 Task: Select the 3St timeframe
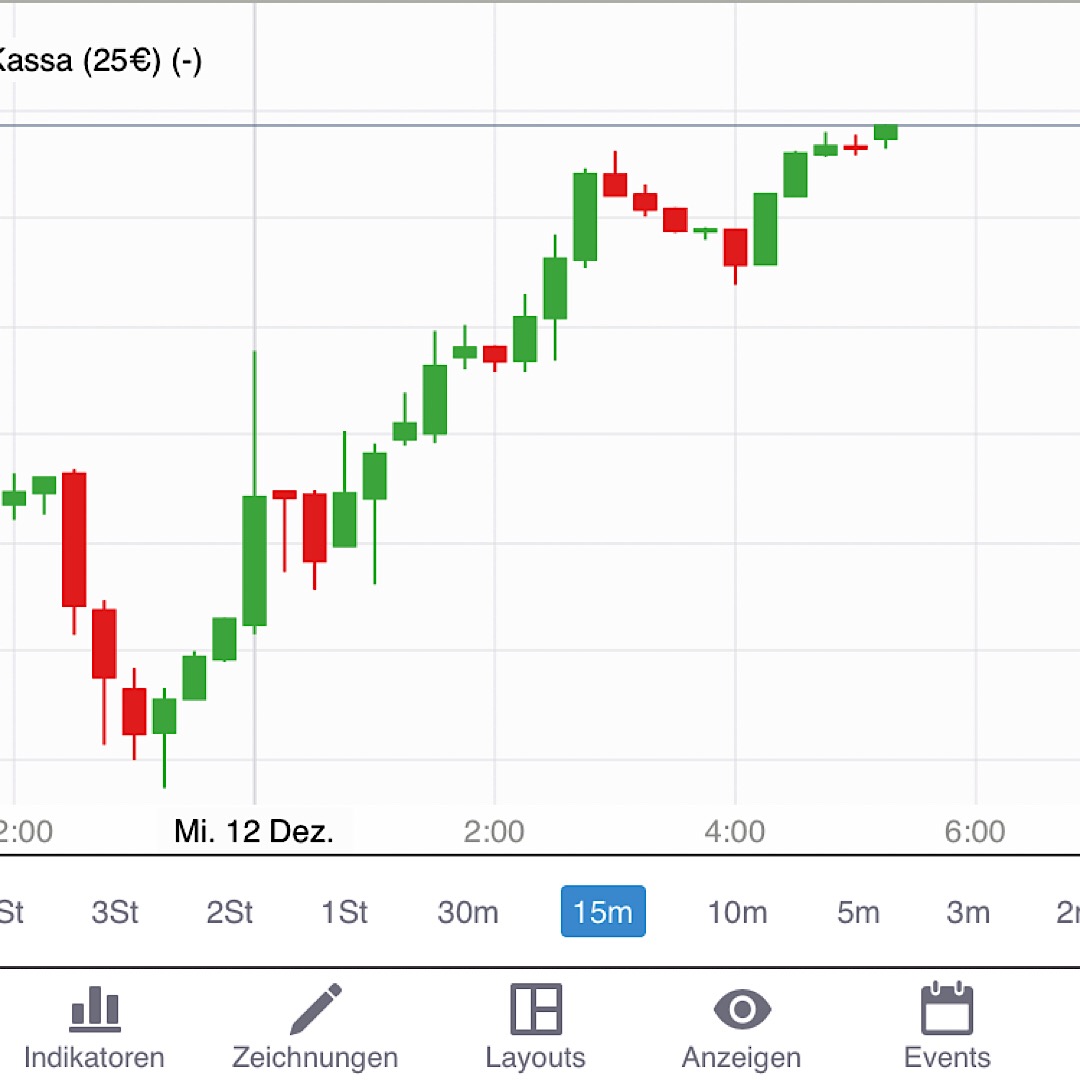[115, 912]
